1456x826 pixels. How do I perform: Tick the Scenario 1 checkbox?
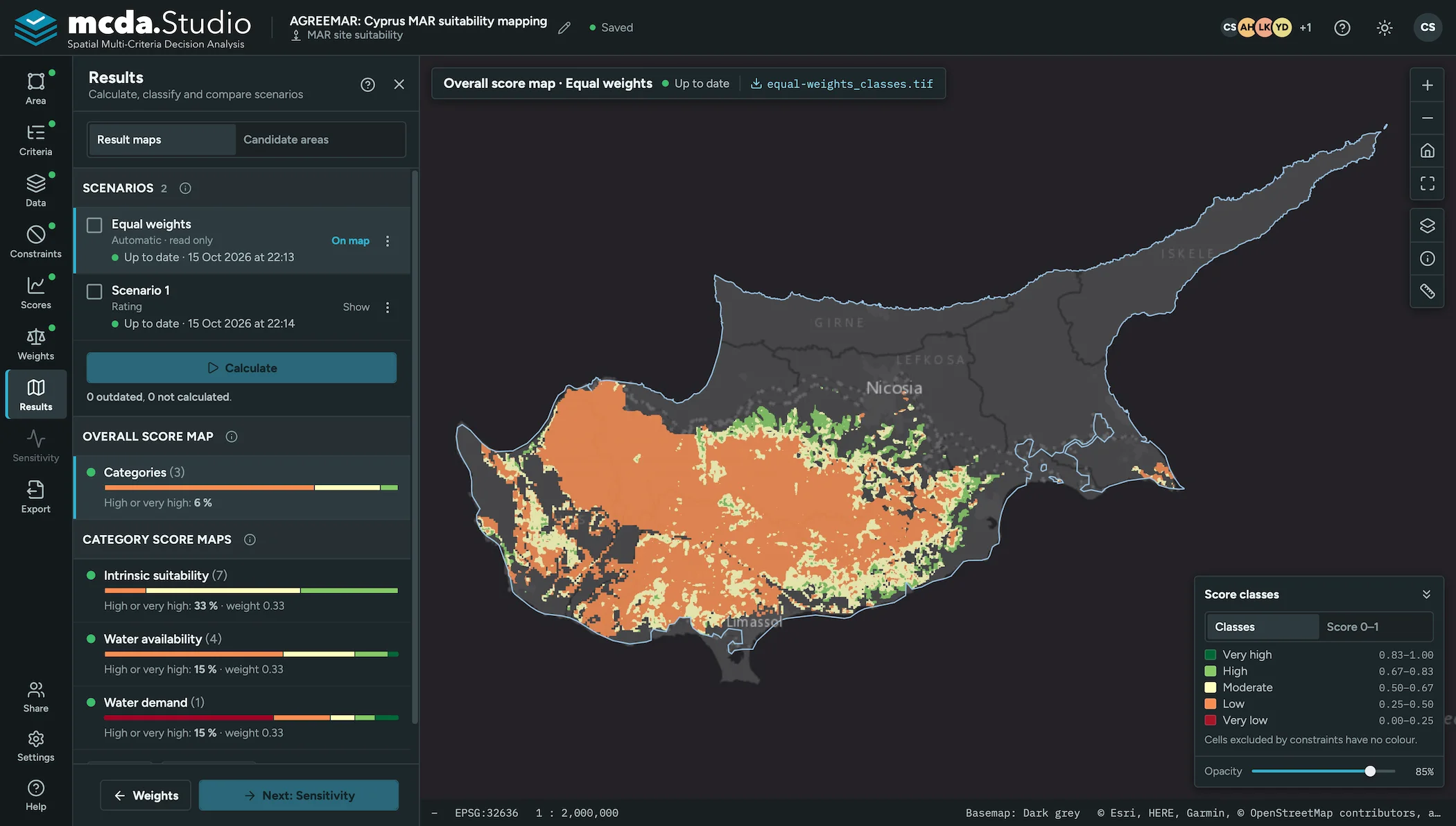(x=94, y=292)
